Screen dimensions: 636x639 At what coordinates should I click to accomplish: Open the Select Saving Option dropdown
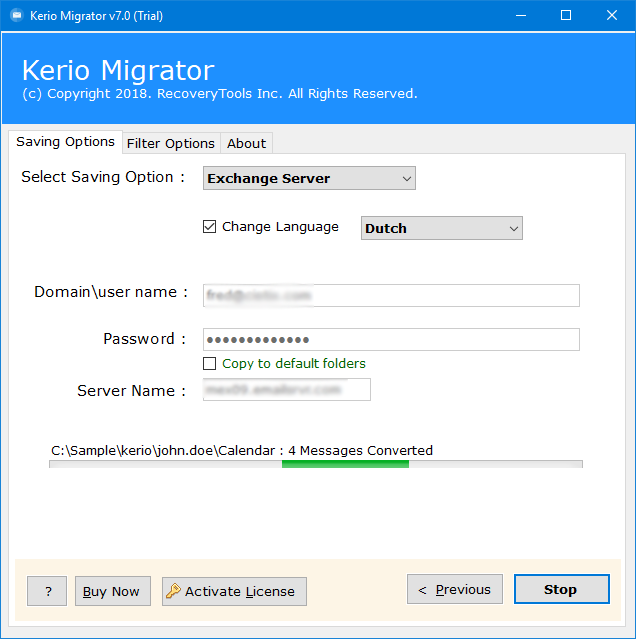click(309, 178)
